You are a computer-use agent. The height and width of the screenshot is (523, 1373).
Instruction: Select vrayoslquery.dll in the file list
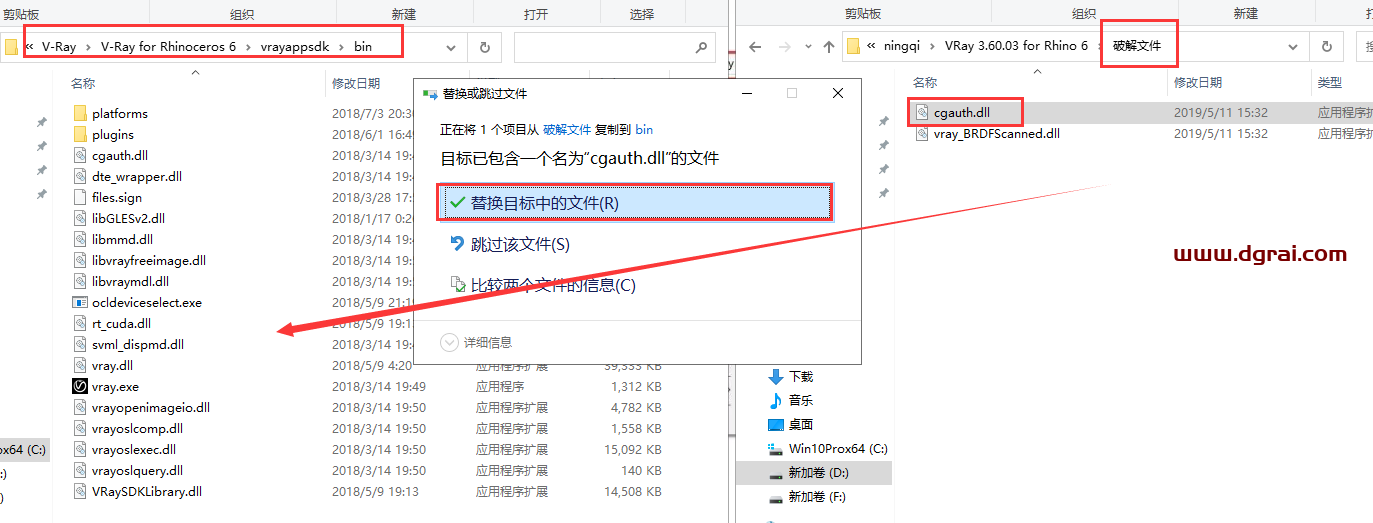[137, 471]
